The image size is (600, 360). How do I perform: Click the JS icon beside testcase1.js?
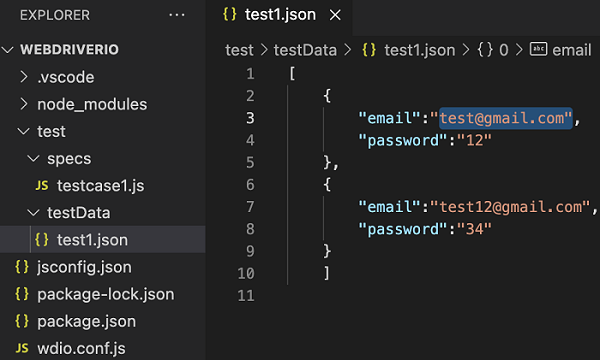[x=42, y=186]
